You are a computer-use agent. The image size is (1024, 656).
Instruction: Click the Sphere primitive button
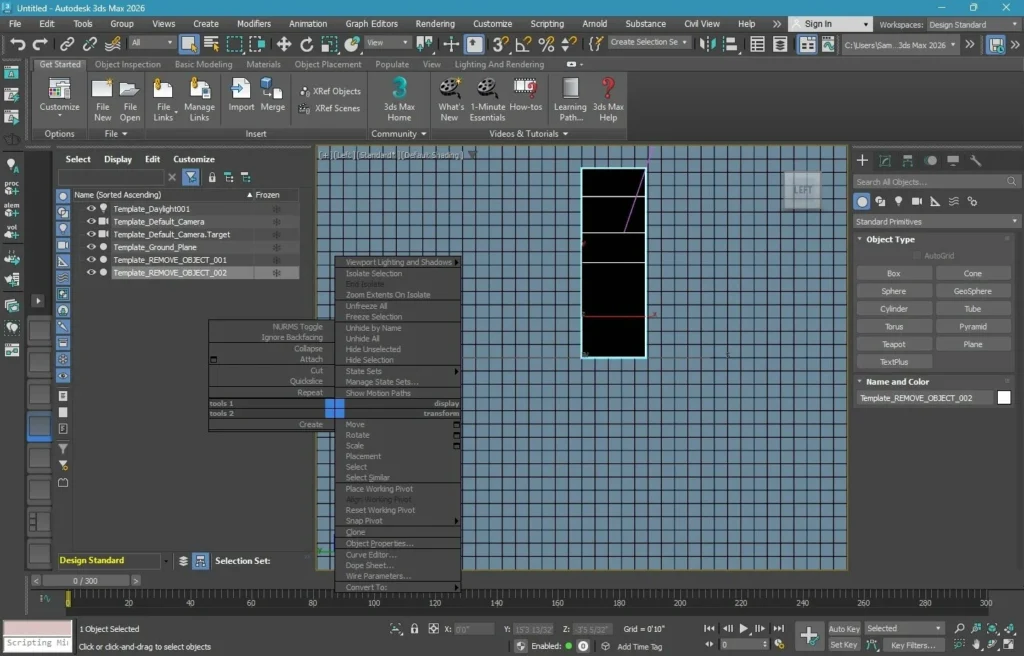[893, 291]
